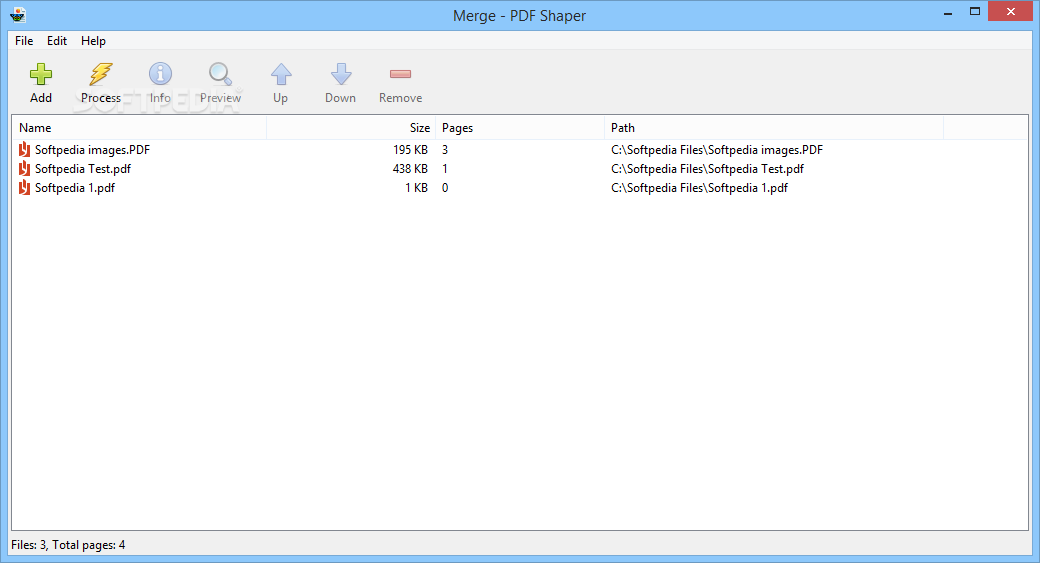
Task: Click the PDF icon beside Softpedia images.PDF
Action: (25, 150)
